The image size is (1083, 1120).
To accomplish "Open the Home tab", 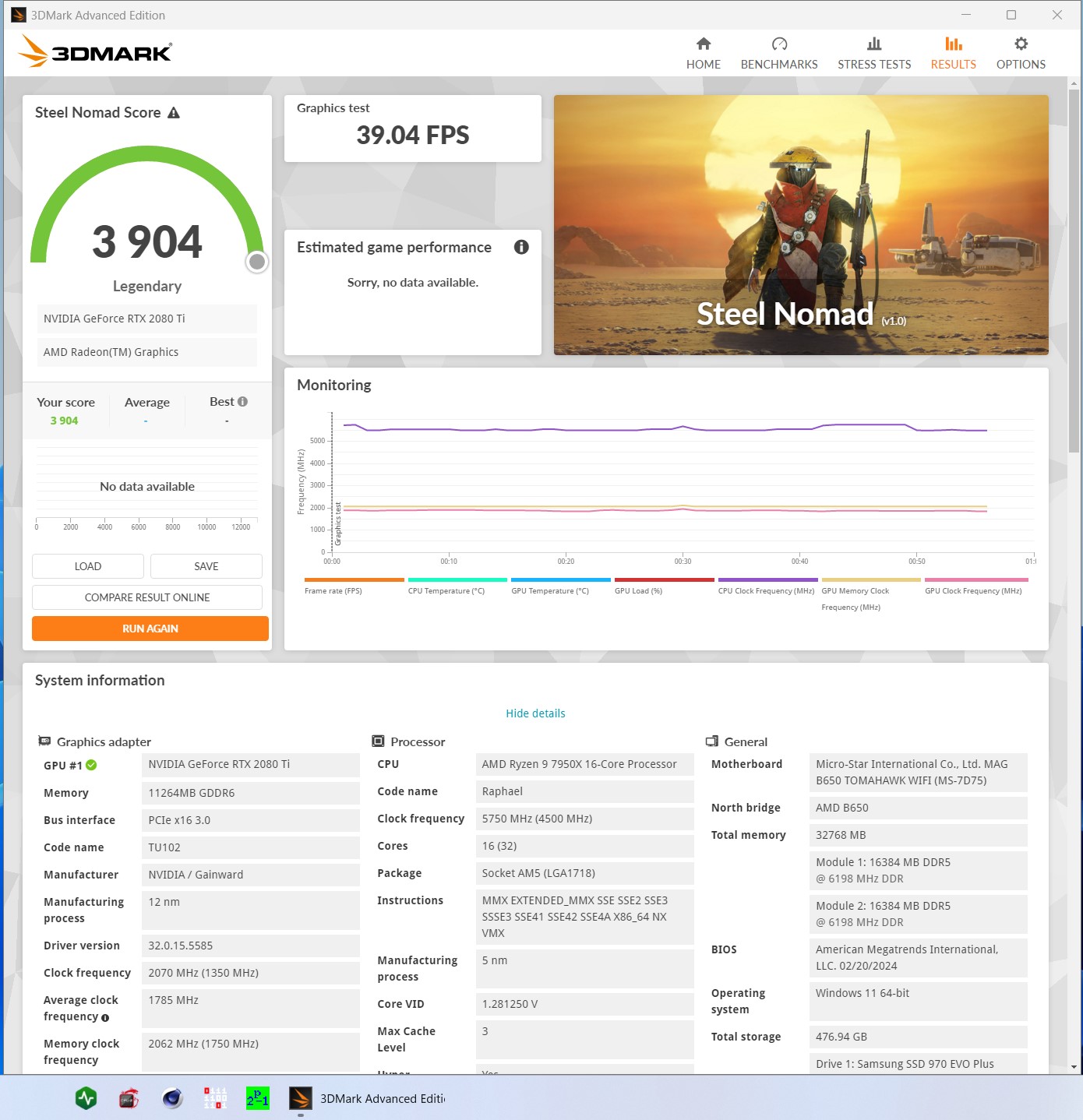I will pyautogui.click(x=703, y=54).
